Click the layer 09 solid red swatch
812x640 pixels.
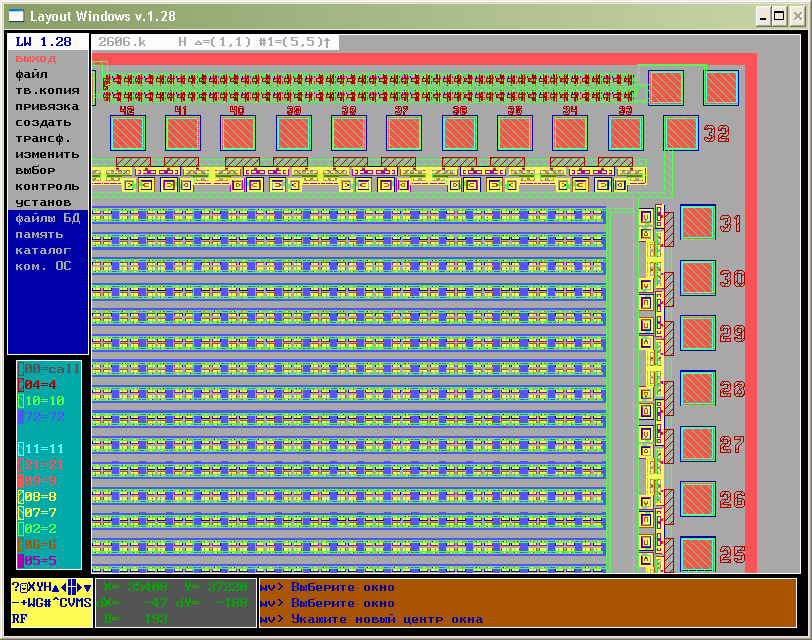21,481
